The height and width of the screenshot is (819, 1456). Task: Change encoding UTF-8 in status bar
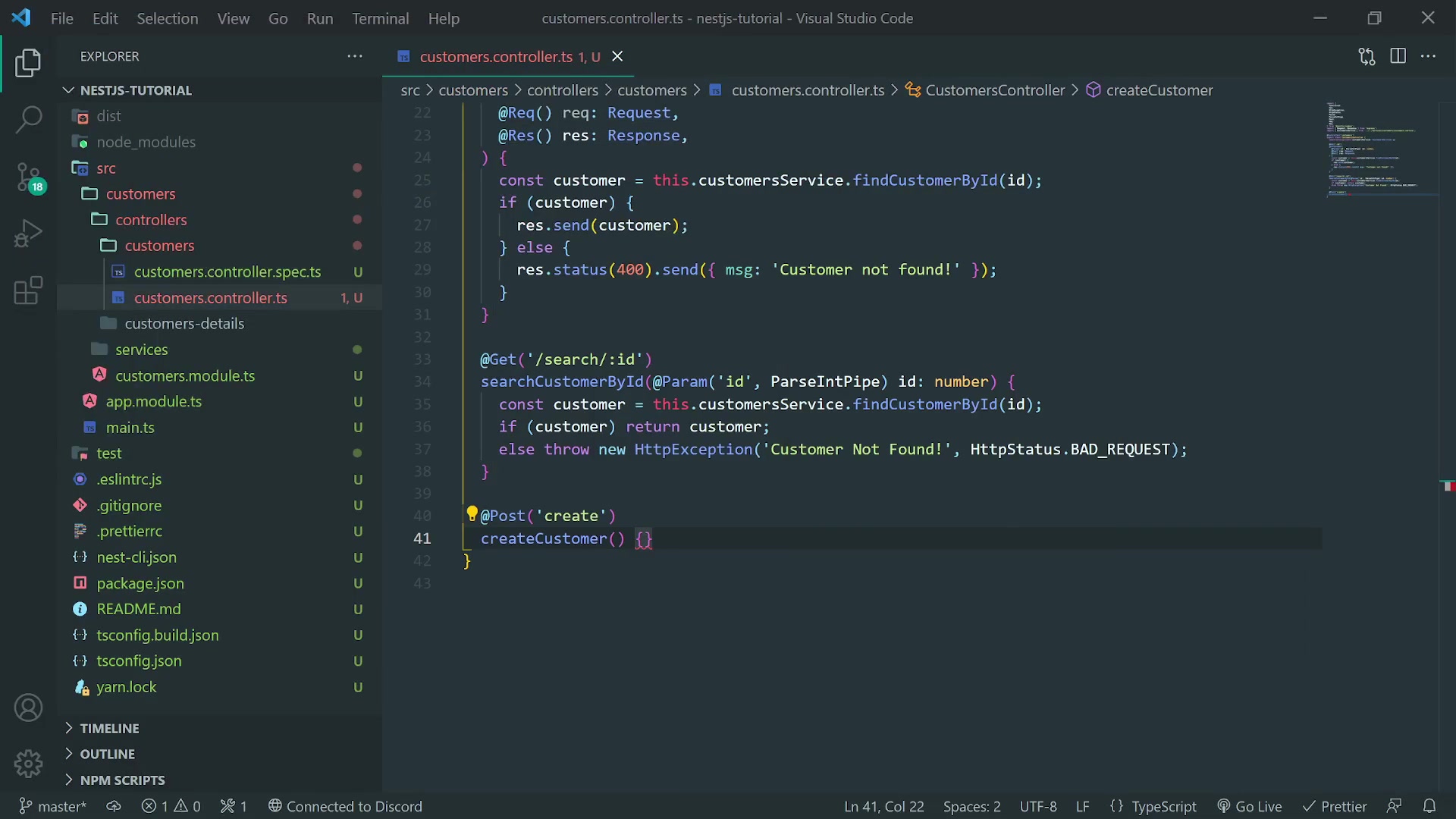[1038, 806]
